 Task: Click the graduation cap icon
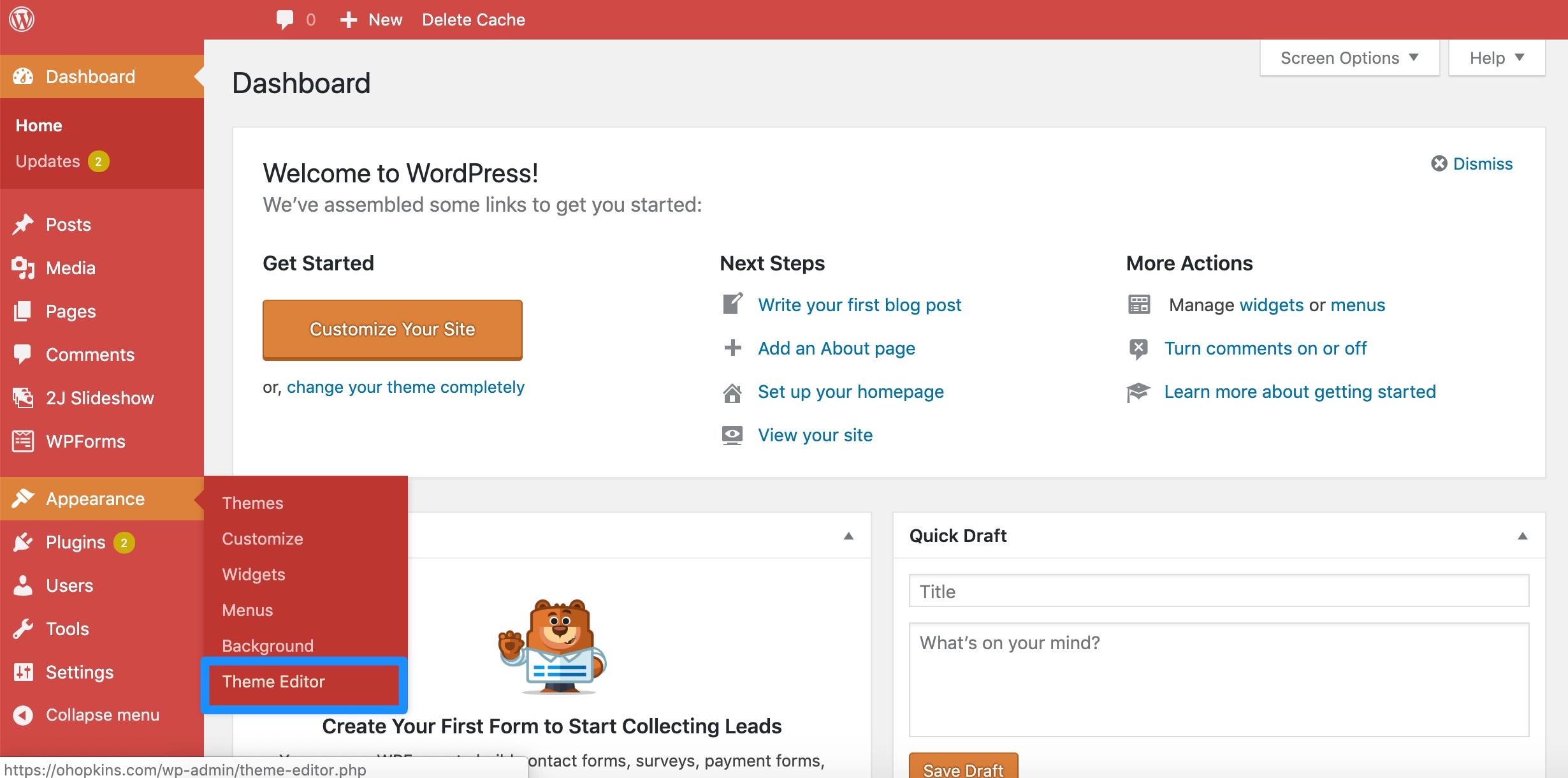tap(1138, 392)
